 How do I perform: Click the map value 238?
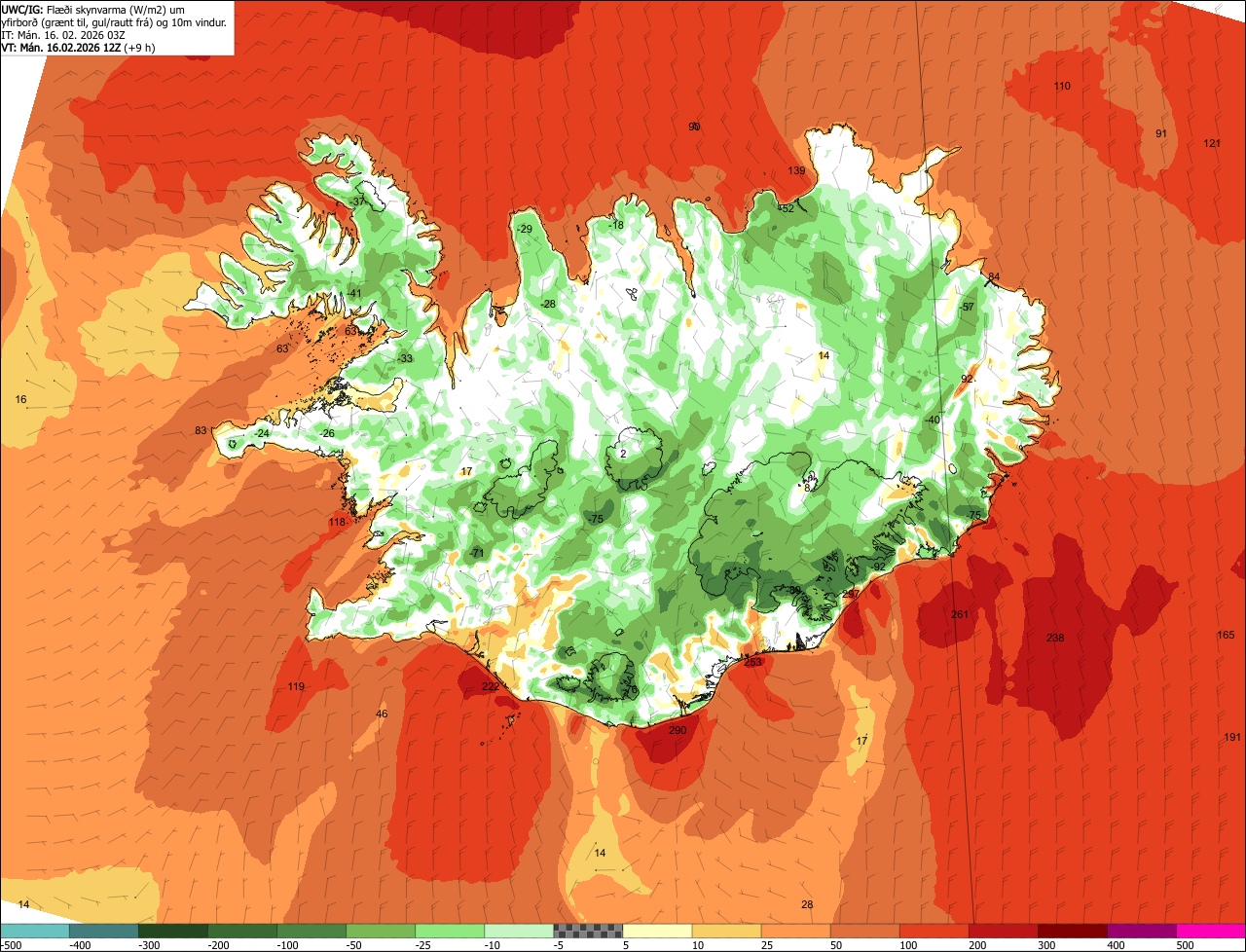(1055, 639)
